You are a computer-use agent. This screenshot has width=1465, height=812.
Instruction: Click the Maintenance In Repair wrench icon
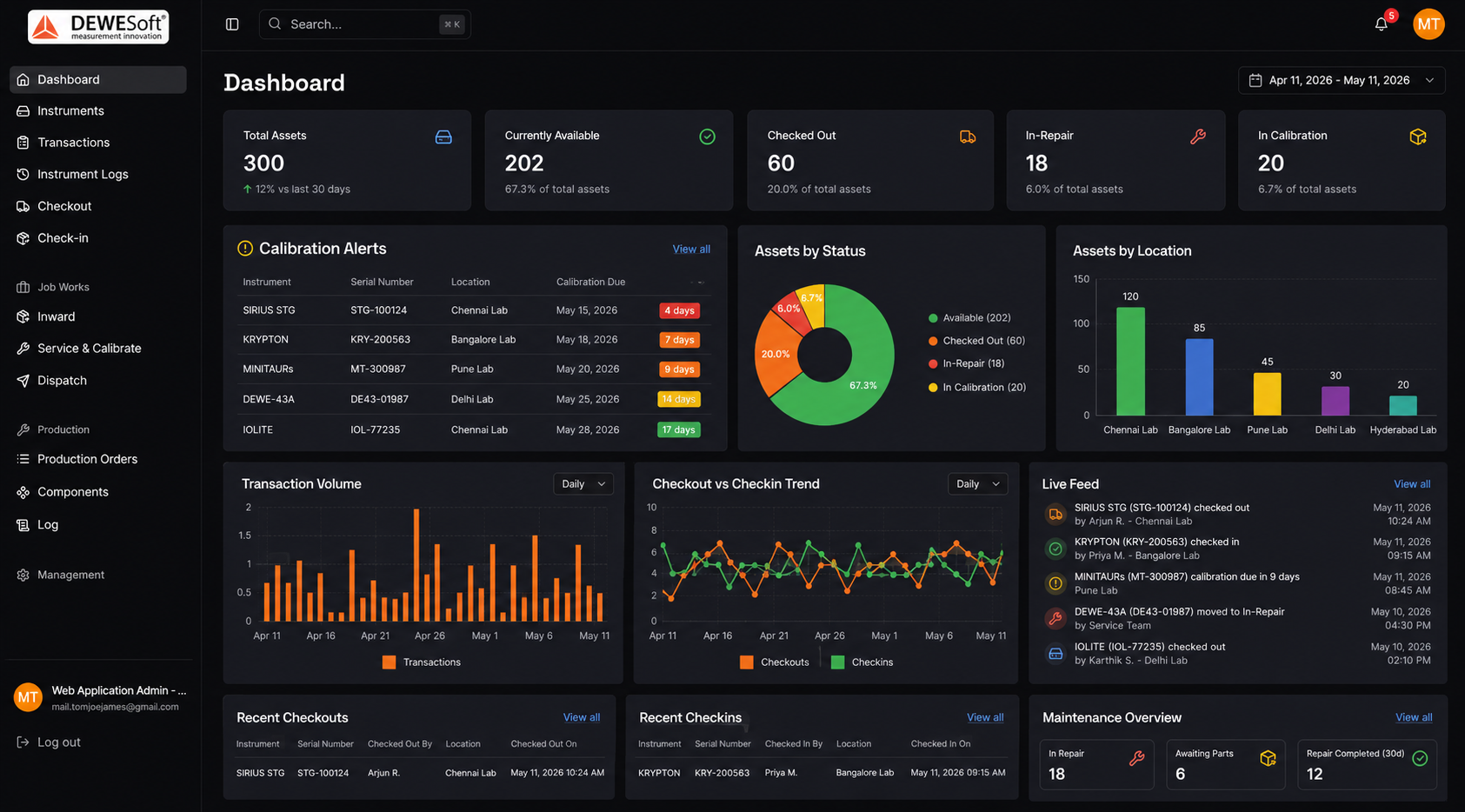tap(1136, 758)
